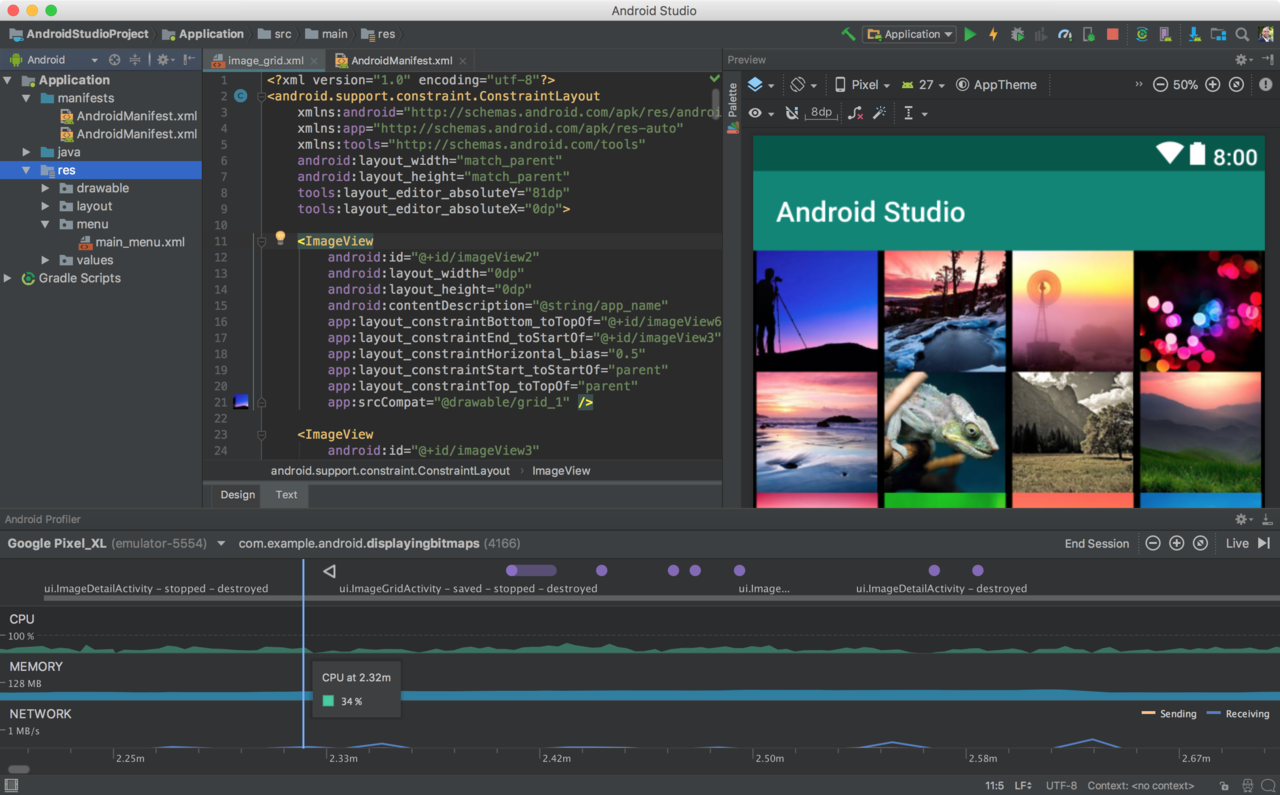This screenshot has height=795, width=1280.
Task: Open AVD Manager from the toolbar
Action: click(x=1165, y=33)
